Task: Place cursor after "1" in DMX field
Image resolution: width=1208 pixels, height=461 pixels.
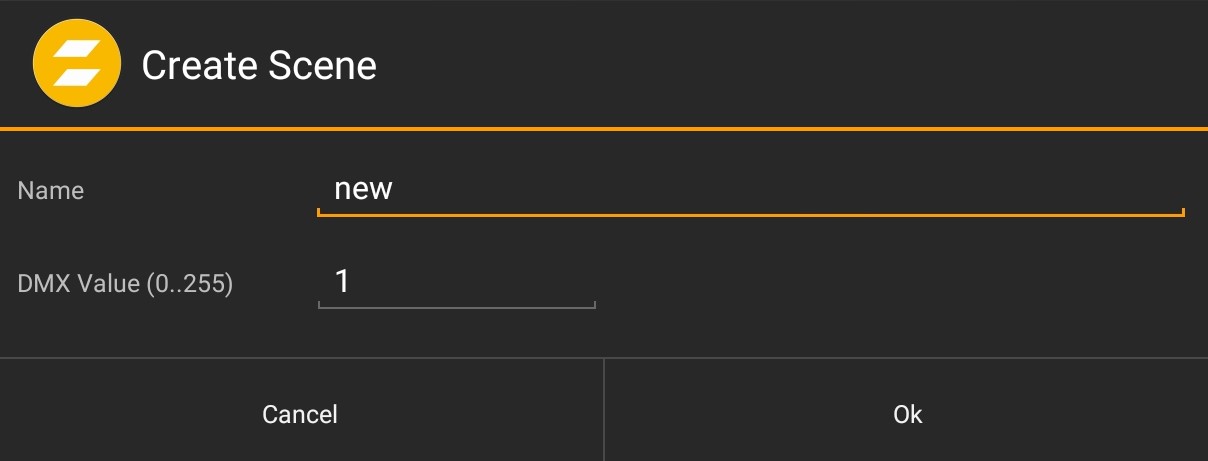Action: coord(353,282)
